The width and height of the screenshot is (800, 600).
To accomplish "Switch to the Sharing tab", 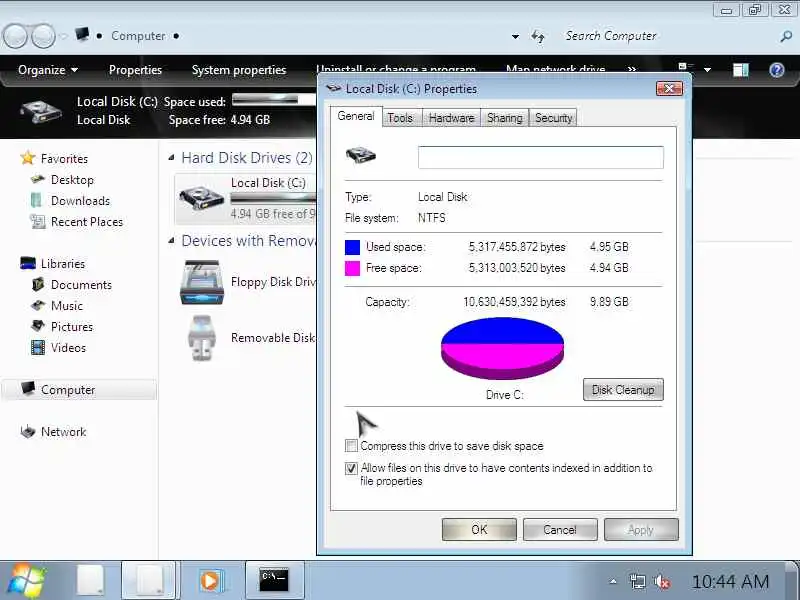I will 504,118.
